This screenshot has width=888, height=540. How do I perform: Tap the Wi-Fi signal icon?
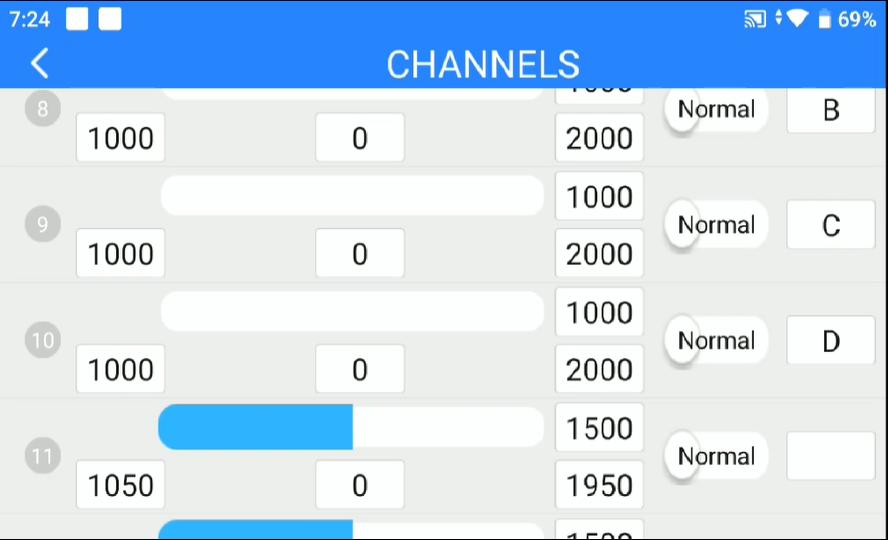[796, 19]
